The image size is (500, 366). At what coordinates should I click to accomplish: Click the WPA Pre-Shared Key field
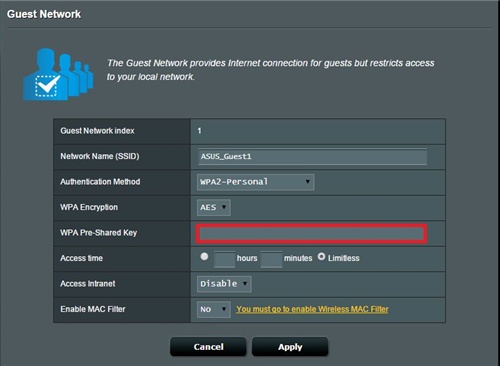click(x=311, y=233)
